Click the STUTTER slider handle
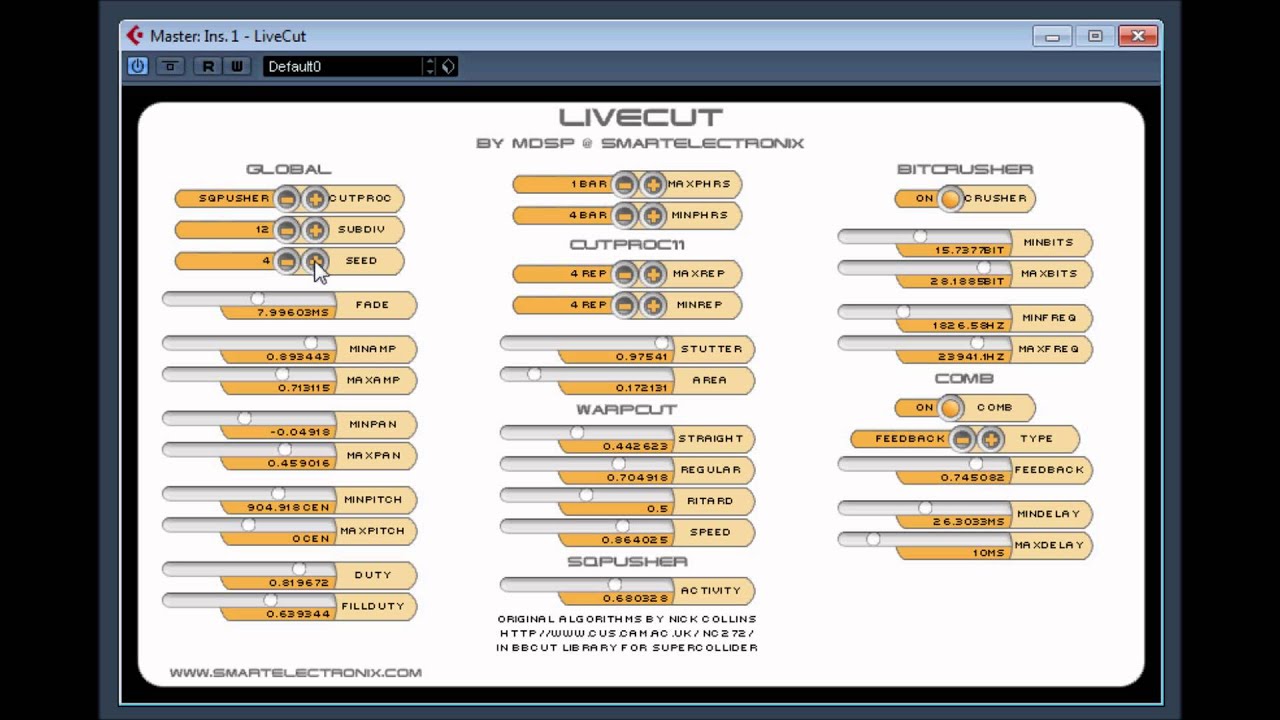Viewport: 1280px width, 720px height. 661,343
